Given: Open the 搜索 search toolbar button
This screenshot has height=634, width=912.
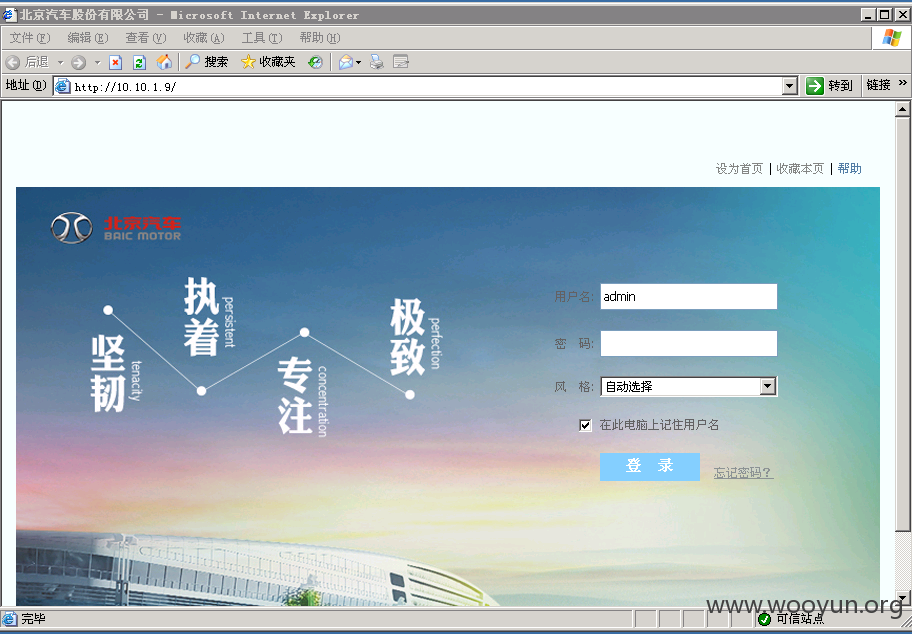Looking at the screenshot, I should [x=207, y=62].
